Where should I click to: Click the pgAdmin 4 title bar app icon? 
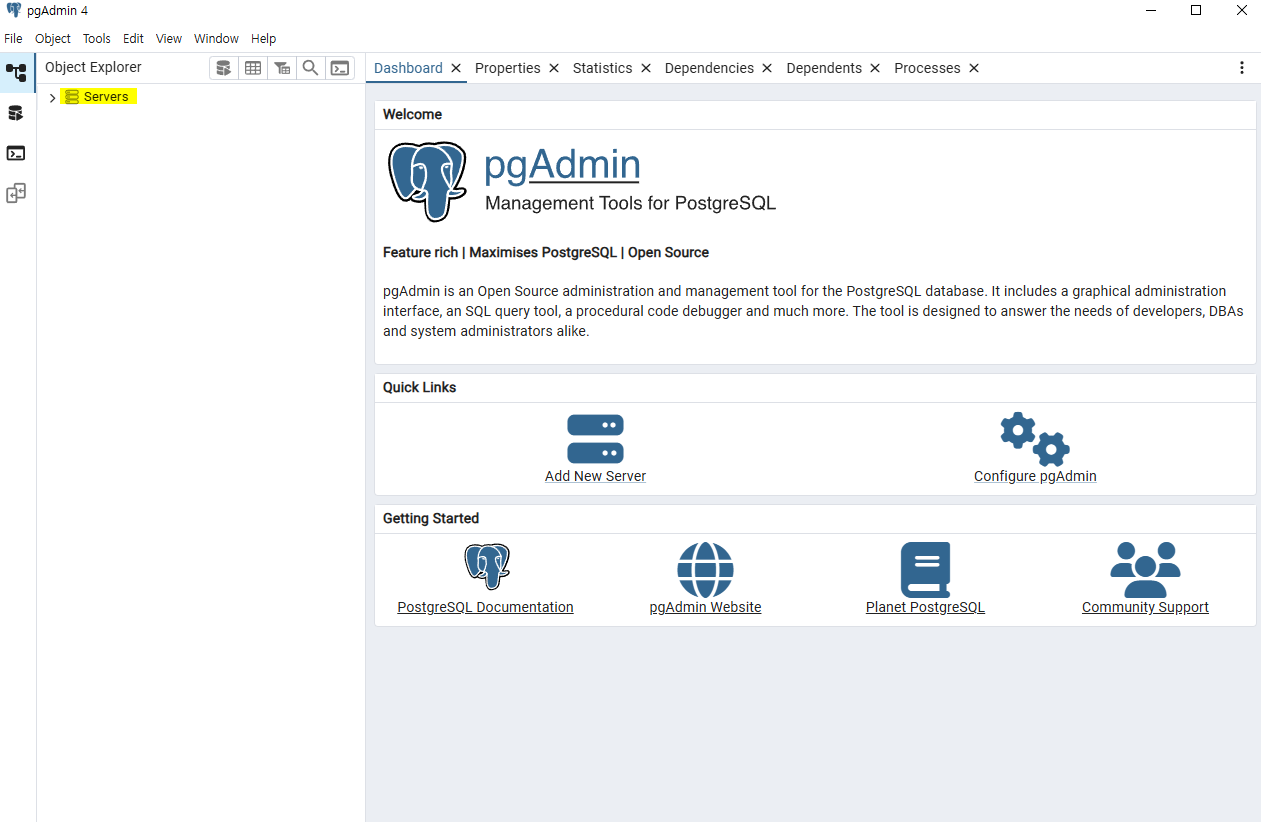(x=14, y=10)
